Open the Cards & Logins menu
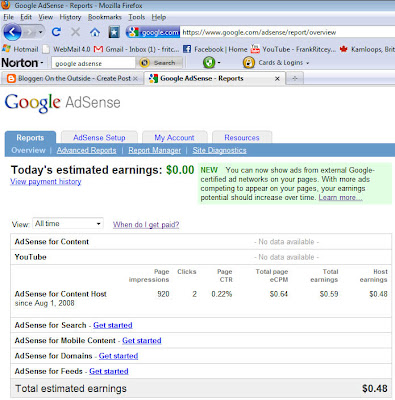Image resolution: width=395 pixels, height=400 pixels. (x=283, y=62)
